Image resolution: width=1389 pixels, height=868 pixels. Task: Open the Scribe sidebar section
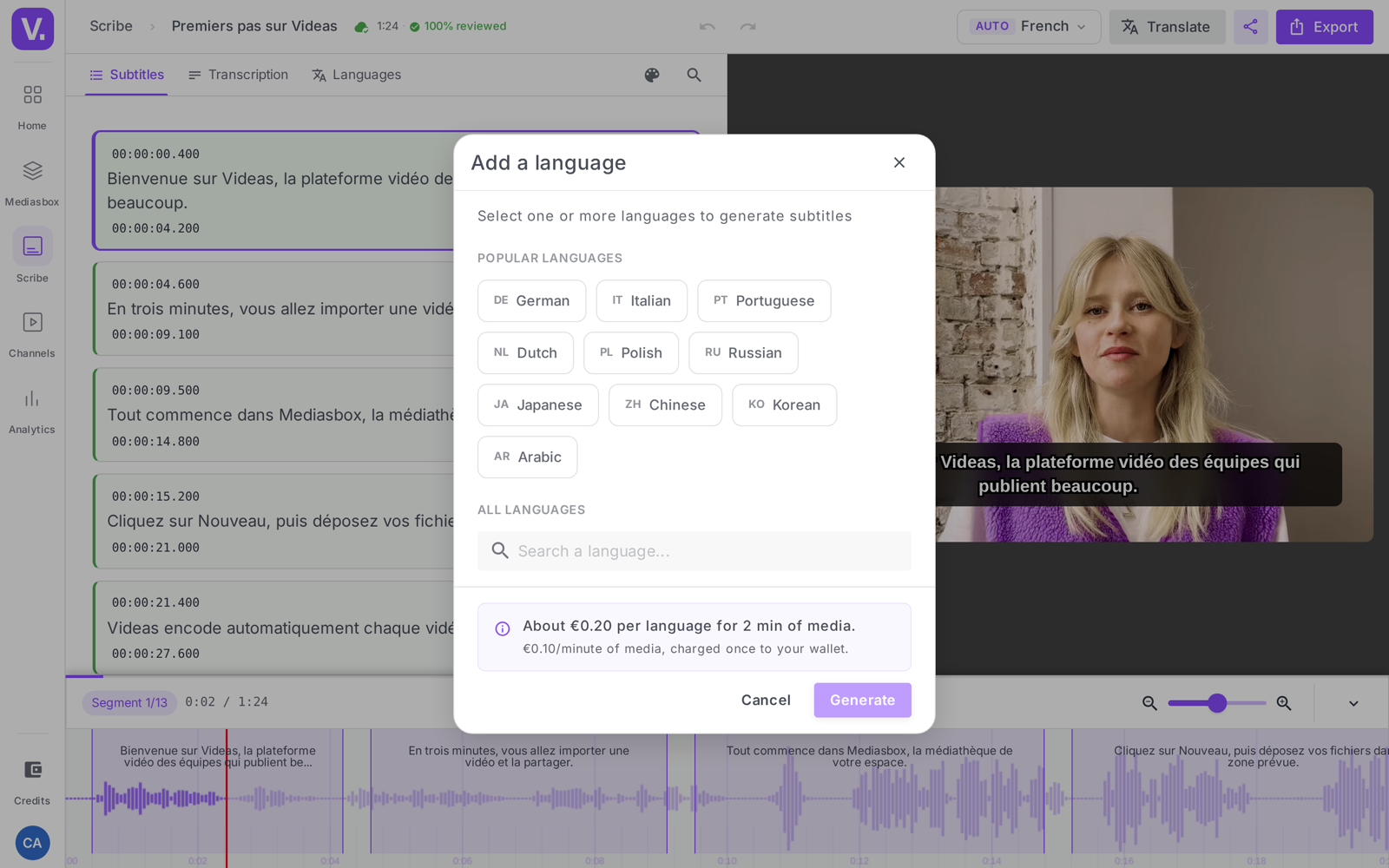tap(32, 257)
